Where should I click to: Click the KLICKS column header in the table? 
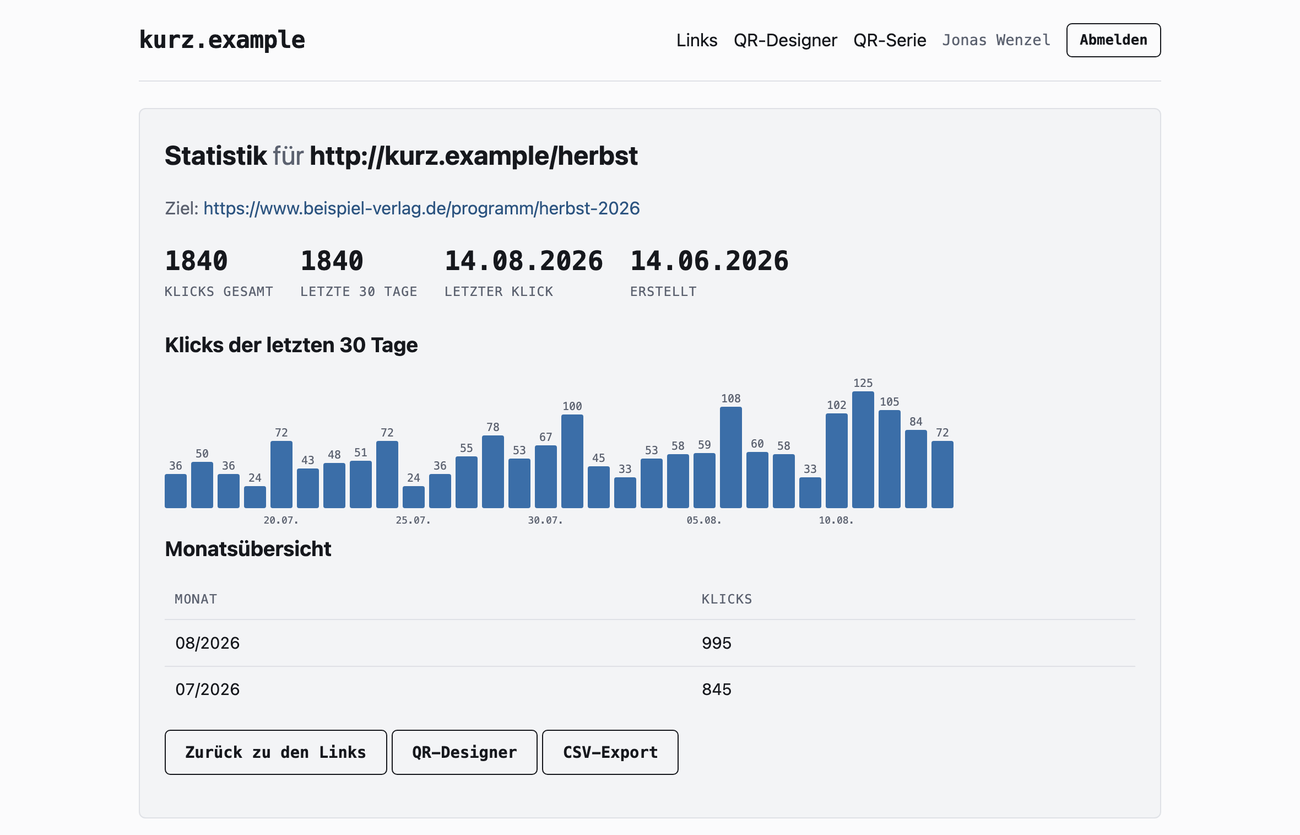(727, 599)
